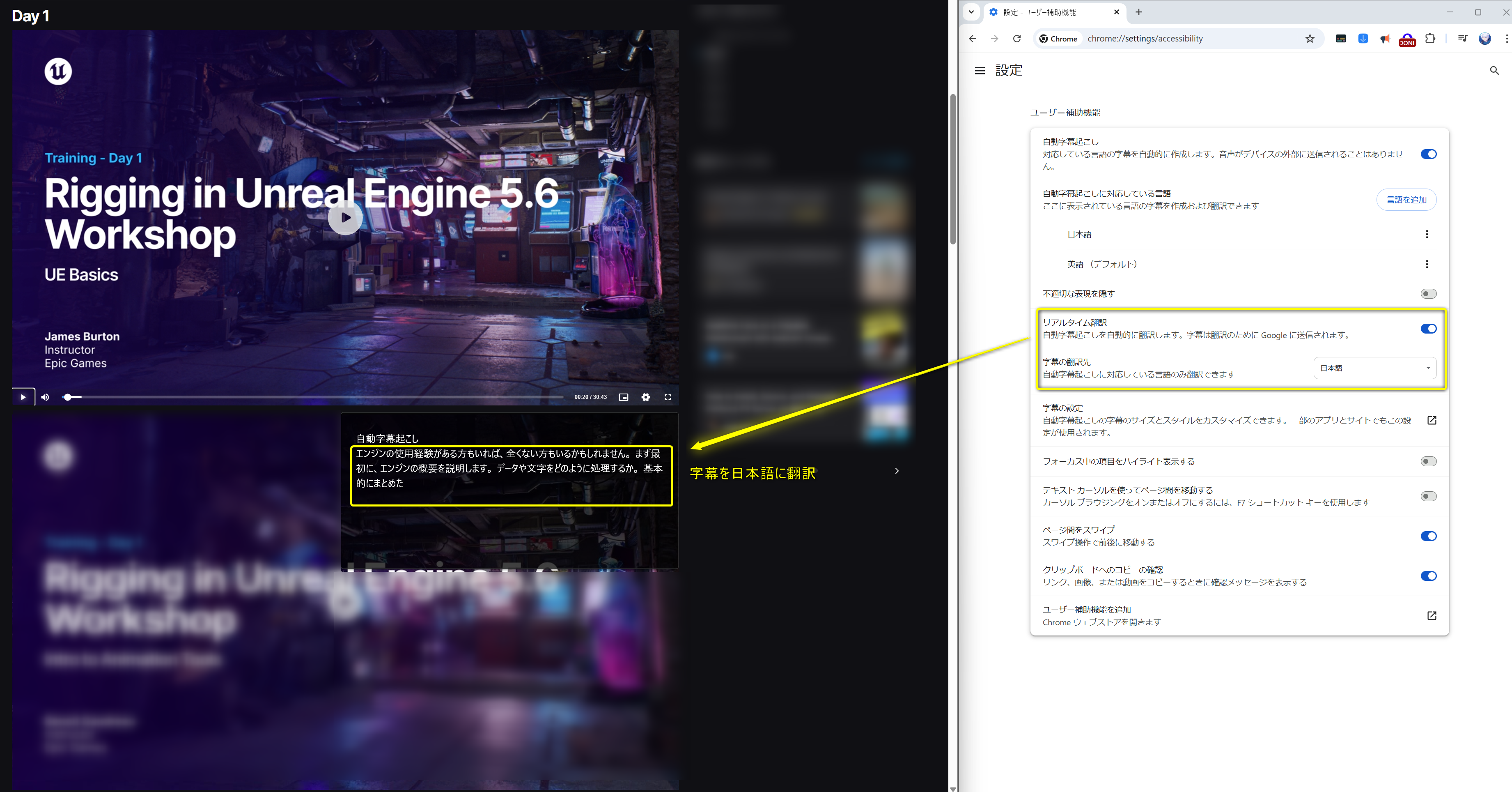Open the Chrome extensions puzzle icon
The image size is (1512, 792).
click(x=1430, y=38)
